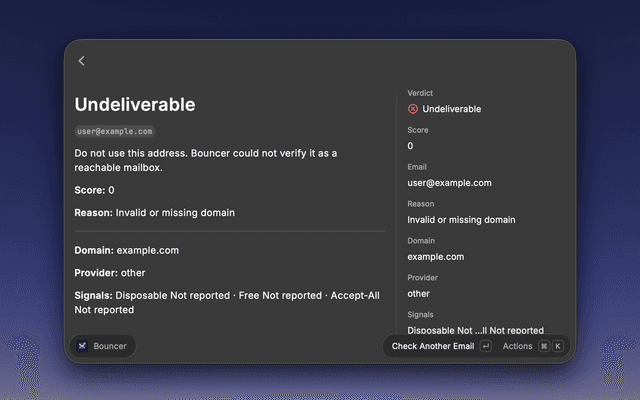The width and height of the screenshot is (640, 400).
Task: Click the Provider: other line in the main content
Action: (x=110, y=273)
